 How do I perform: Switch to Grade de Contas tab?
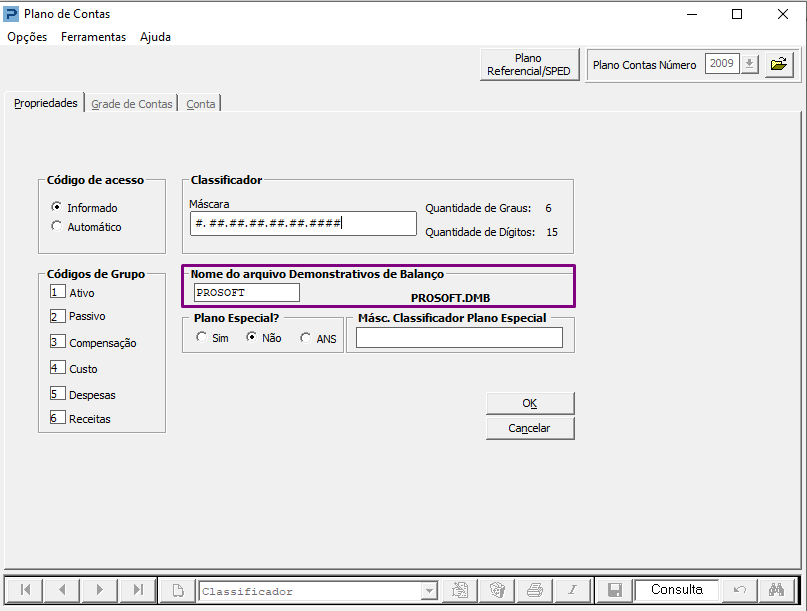[132, 104]
